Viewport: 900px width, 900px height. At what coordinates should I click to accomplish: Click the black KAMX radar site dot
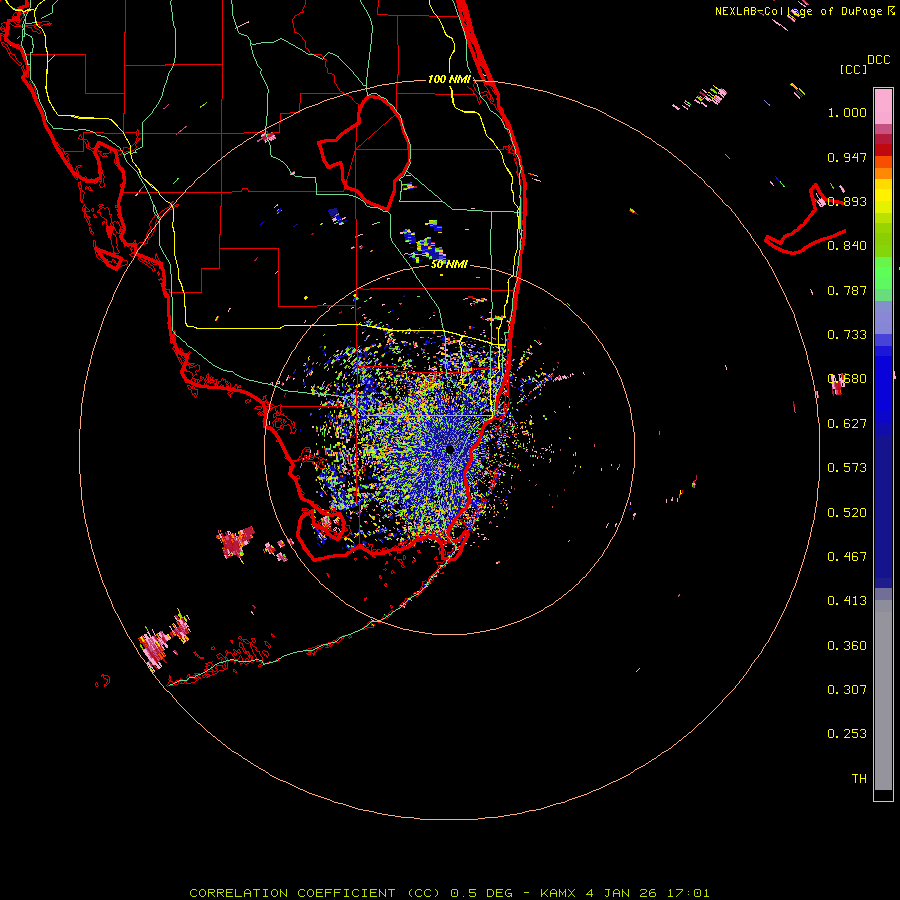pos(449,449)
